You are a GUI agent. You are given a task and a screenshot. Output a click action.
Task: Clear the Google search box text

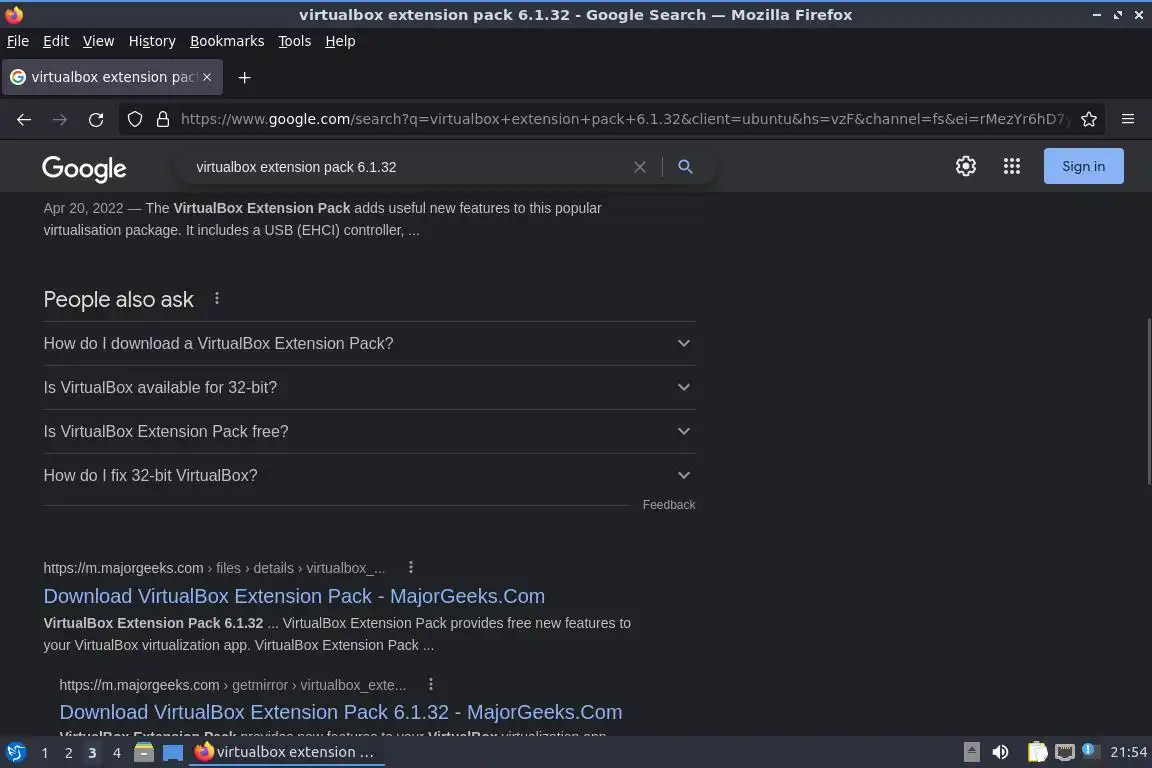[640, 167]
